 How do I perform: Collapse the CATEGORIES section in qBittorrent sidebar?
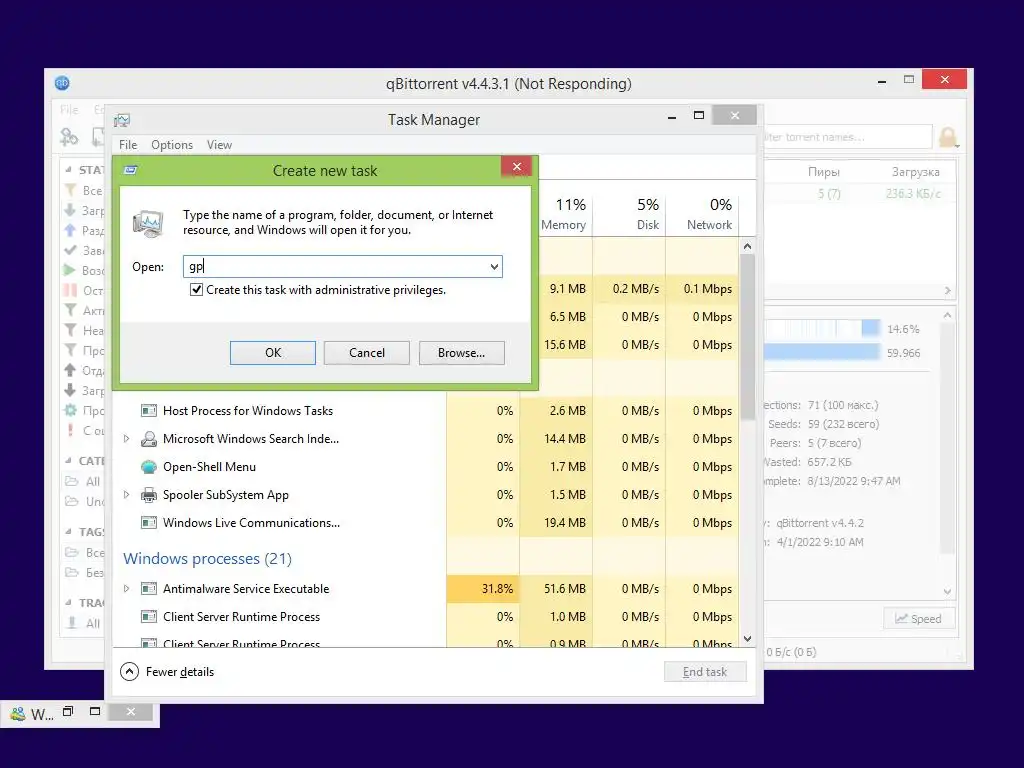(x=69, y=460)
